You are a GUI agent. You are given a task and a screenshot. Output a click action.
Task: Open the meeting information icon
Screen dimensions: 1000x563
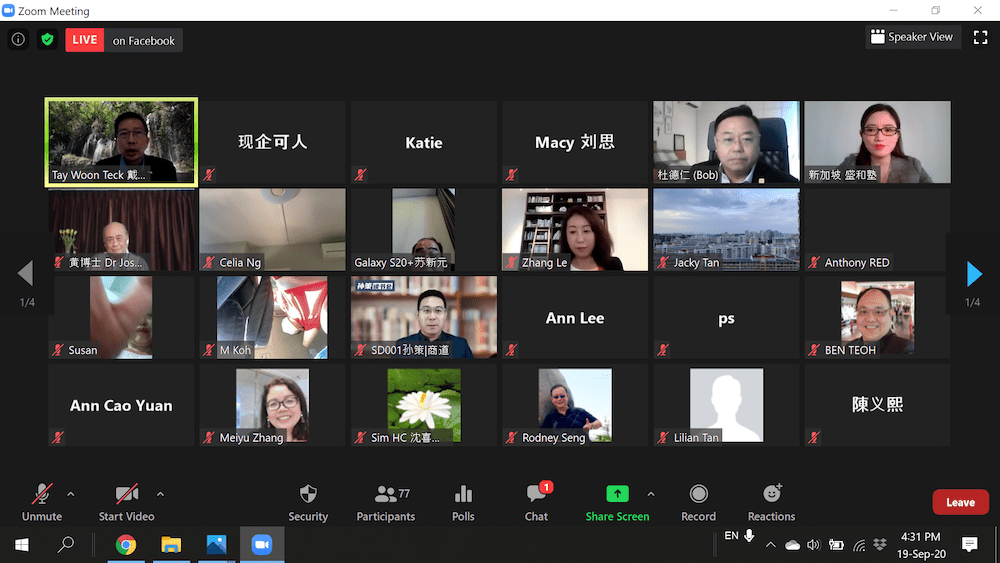pos(18,40)
